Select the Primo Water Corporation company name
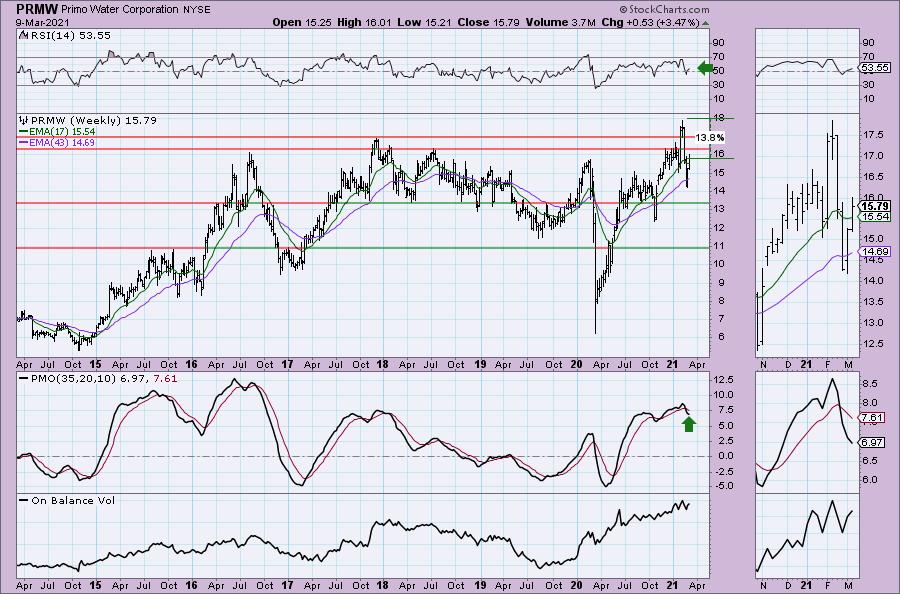The image size is (900, 594). (x=119, y=9)
